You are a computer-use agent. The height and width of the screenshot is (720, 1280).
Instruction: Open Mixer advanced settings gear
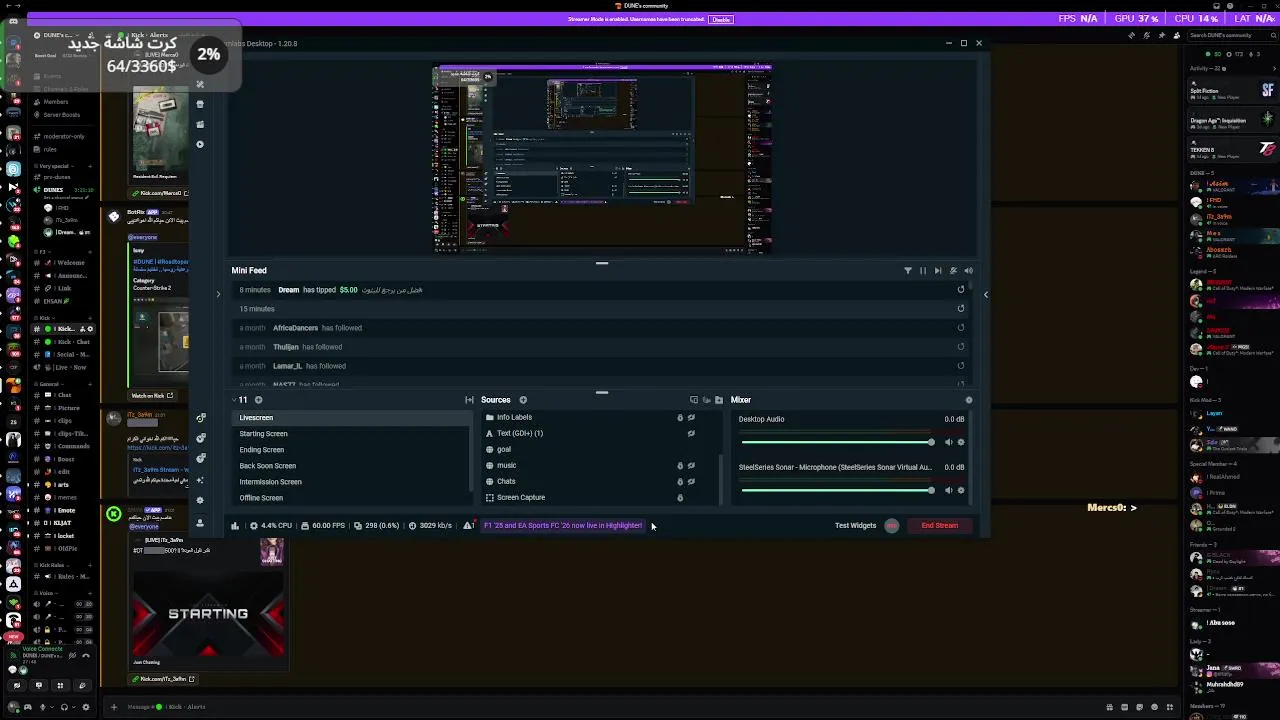pos(968,400)
